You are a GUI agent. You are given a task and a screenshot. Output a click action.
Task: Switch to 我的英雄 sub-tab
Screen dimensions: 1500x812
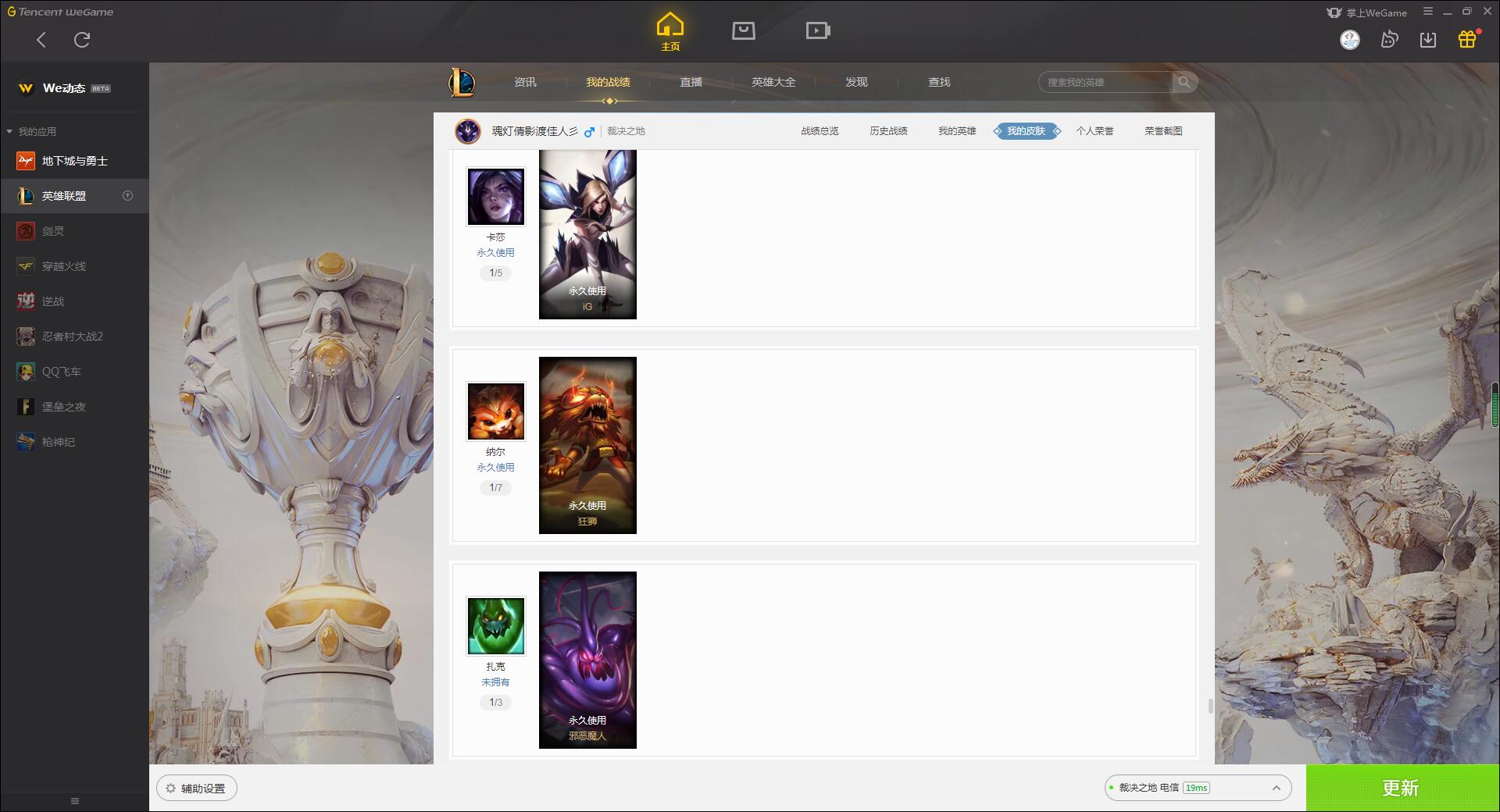(x=957, y=131)
